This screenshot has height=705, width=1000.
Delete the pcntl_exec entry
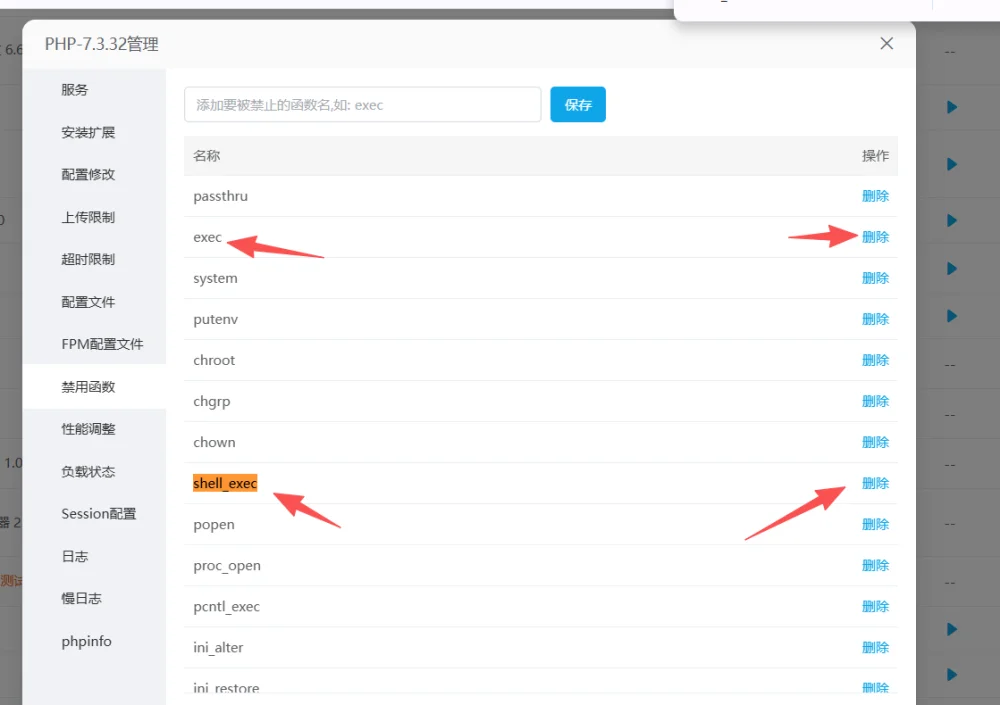coord(875,607)
